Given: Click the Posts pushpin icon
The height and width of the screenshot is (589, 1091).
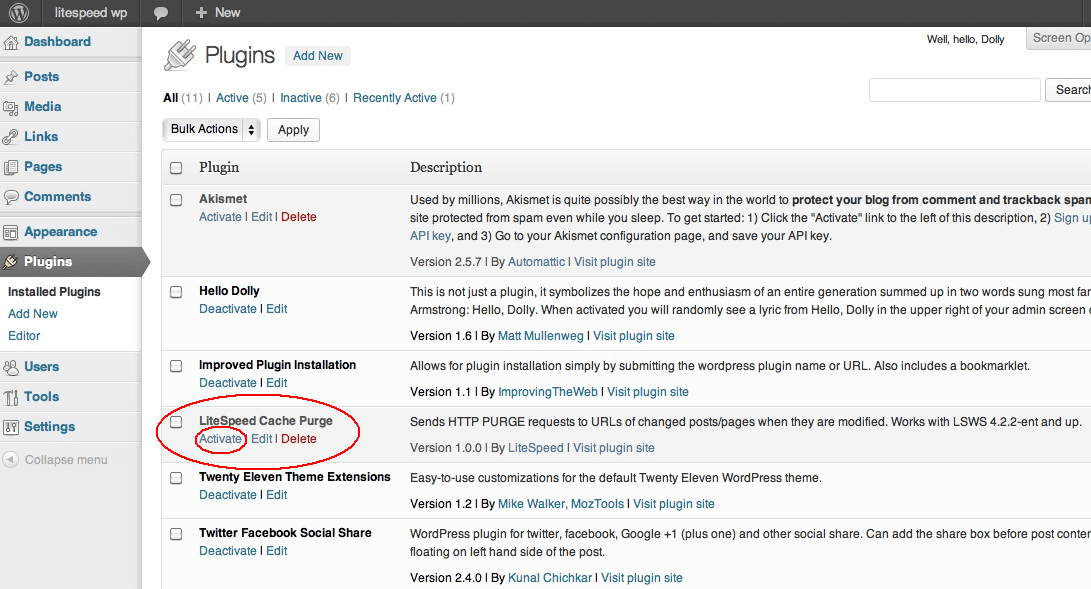Looking at the screenshot, I should [x=10, y=77].
